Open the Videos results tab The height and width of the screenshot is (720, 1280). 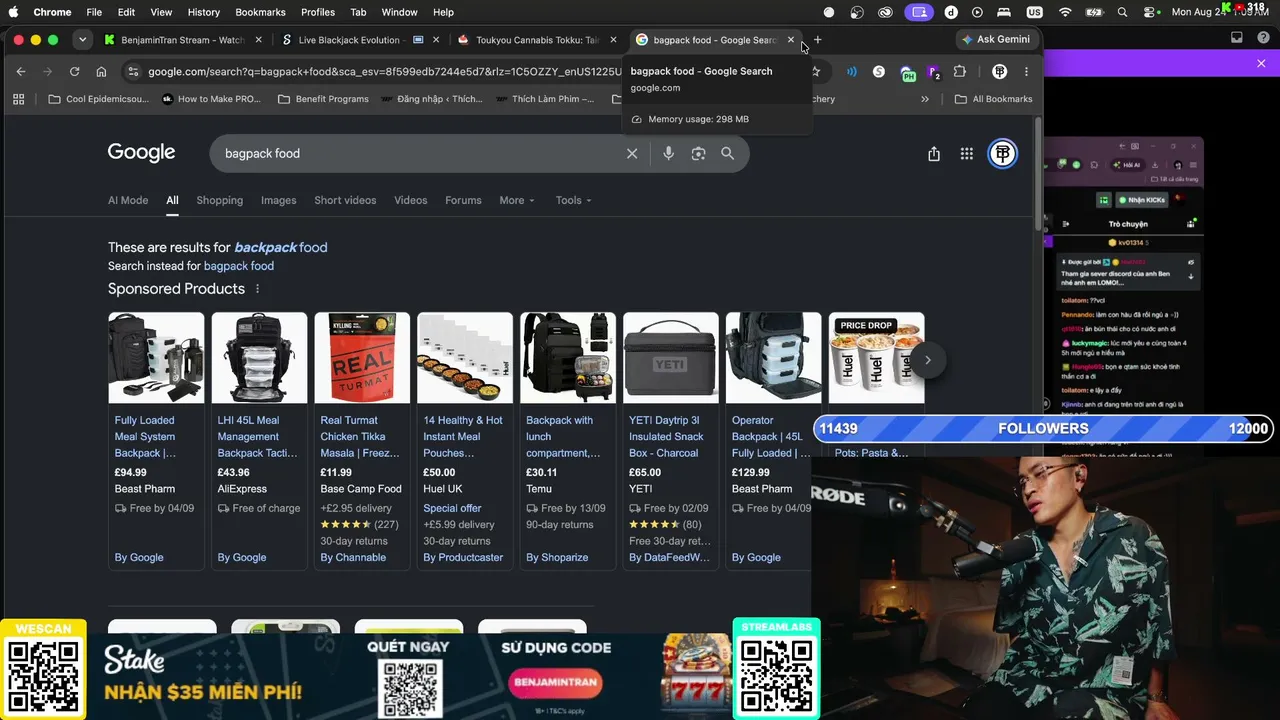coord(411,200)
